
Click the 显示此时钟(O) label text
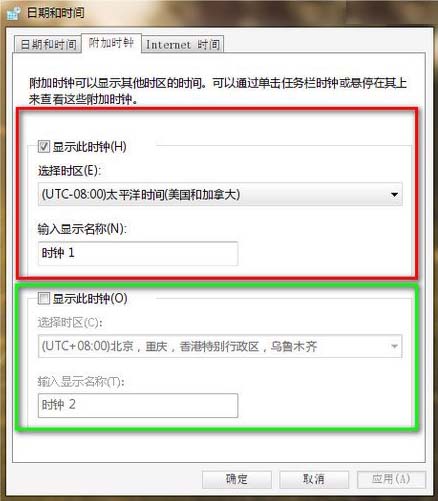(x=90, y=298)
